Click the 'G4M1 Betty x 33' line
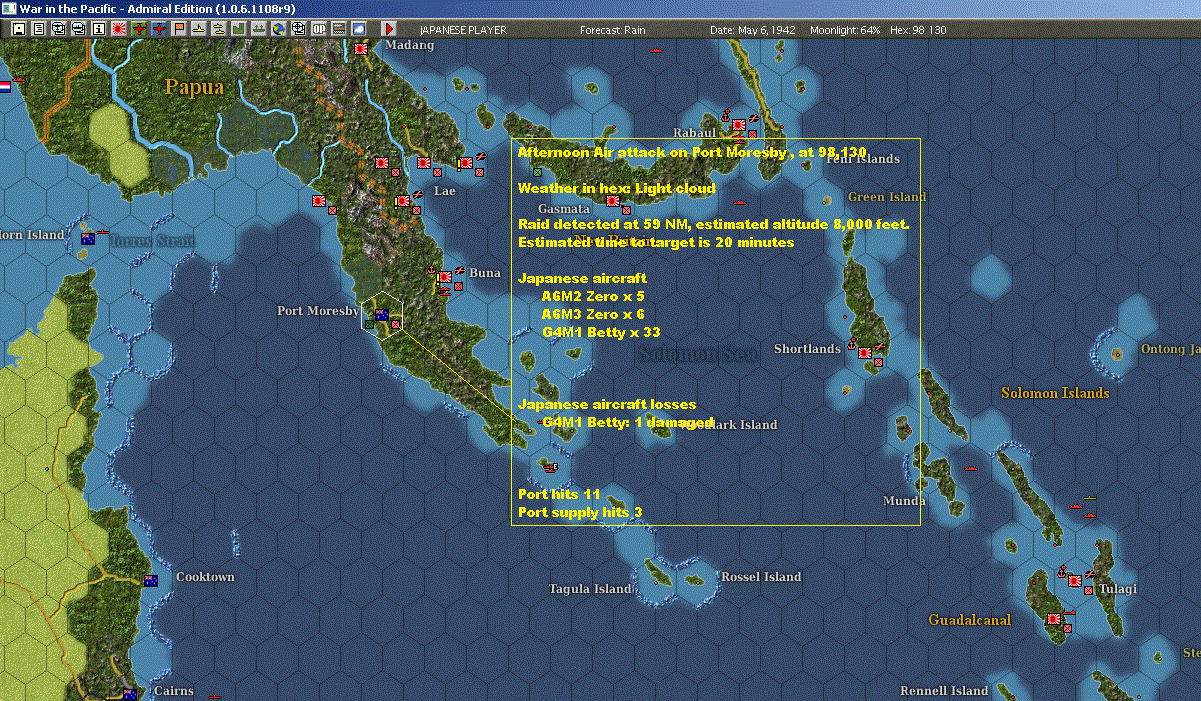The height and width of the screenshot is (701, 1201). (x=601, y=332)
